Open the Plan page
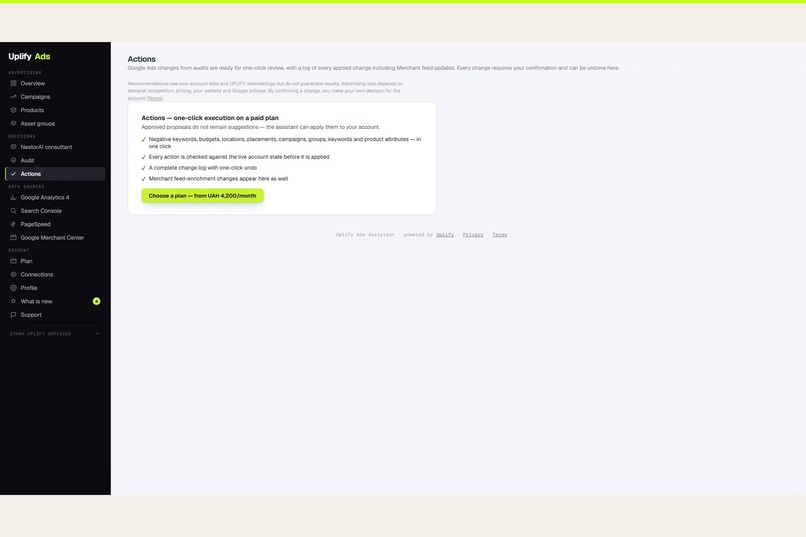 (55, 261)
